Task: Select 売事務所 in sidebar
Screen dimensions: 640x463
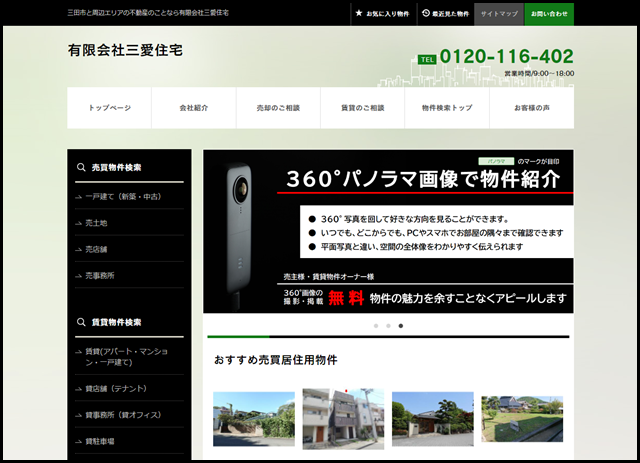Action: coord(129,276)
